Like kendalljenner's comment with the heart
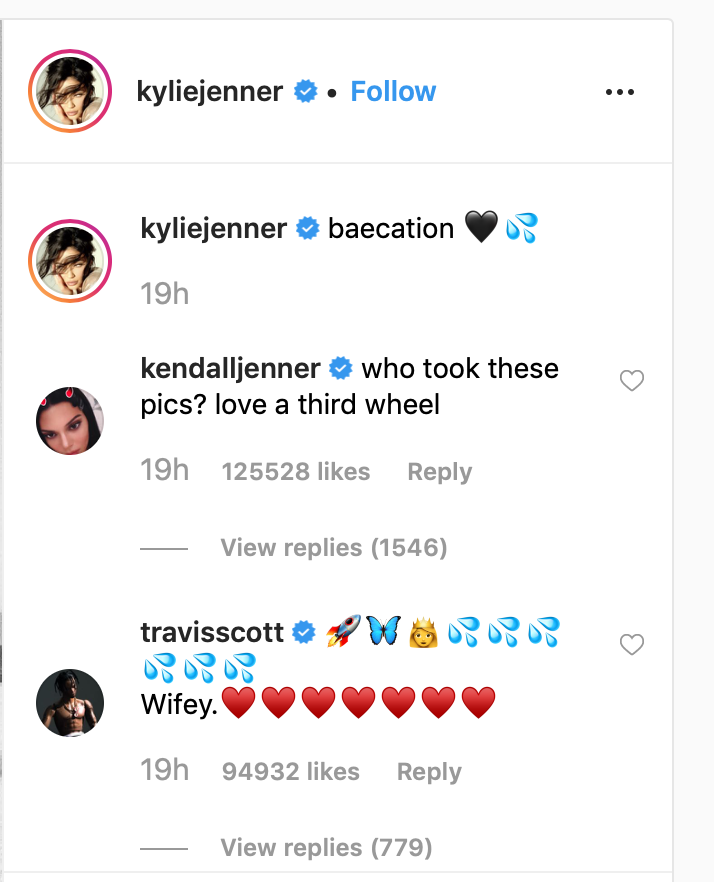Viewport: 714px width, 882px height. click(632, 380)
